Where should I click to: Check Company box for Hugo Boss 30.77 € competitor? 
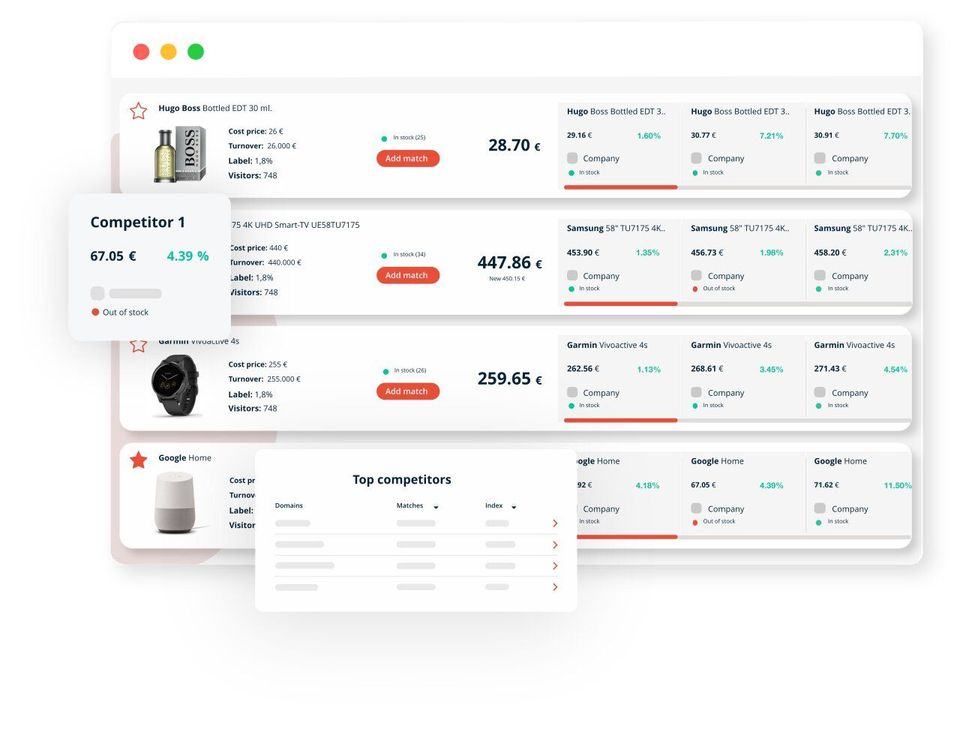click(x=696, y=158)
